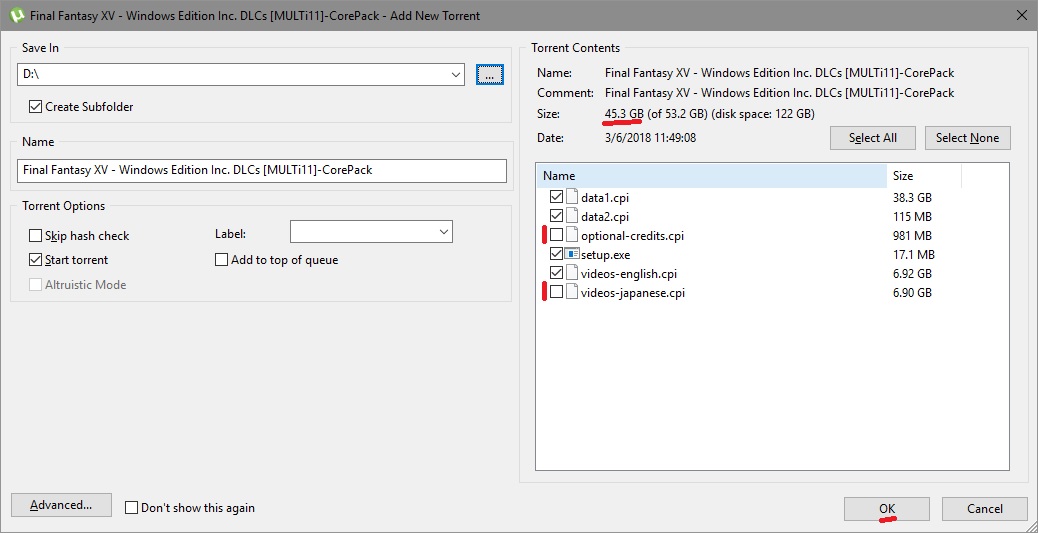This screenshot has width=1038, height=533.
Task: Close the Add New Torrent dialog
Action: tap(1020, 15)
